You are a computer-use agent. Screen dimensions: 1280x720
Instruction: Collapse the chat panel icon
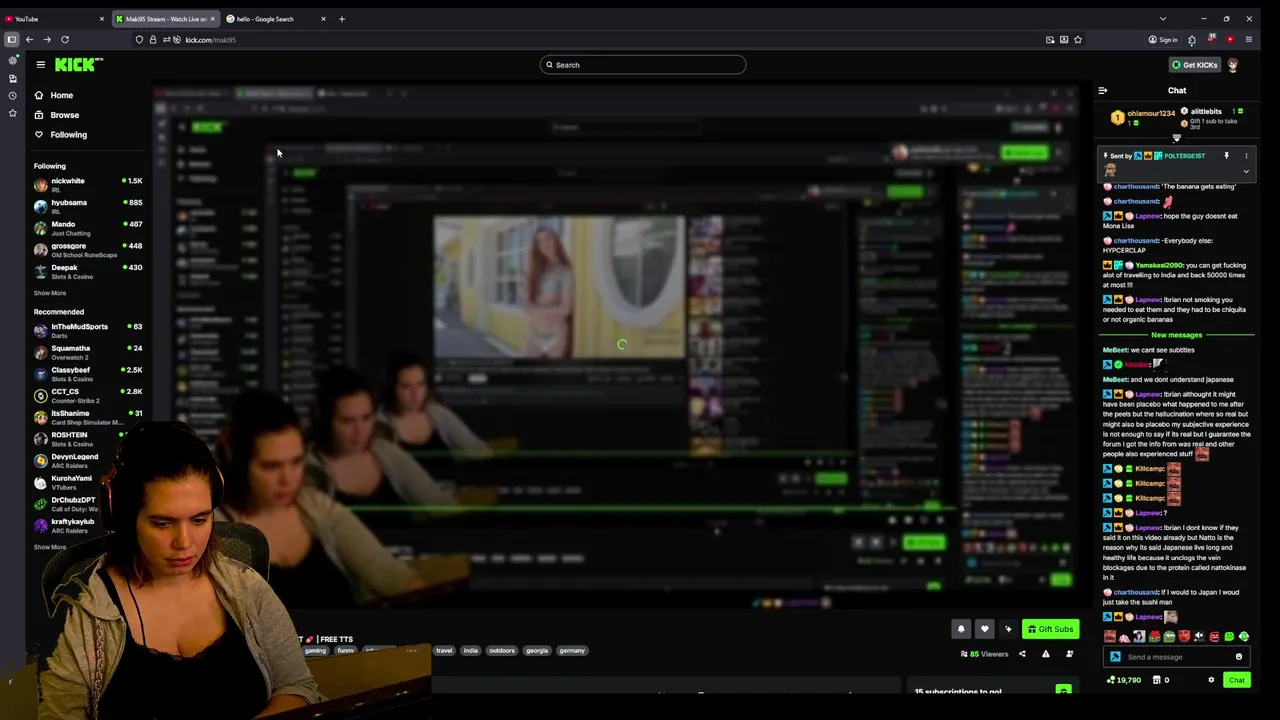(1103, 90)
